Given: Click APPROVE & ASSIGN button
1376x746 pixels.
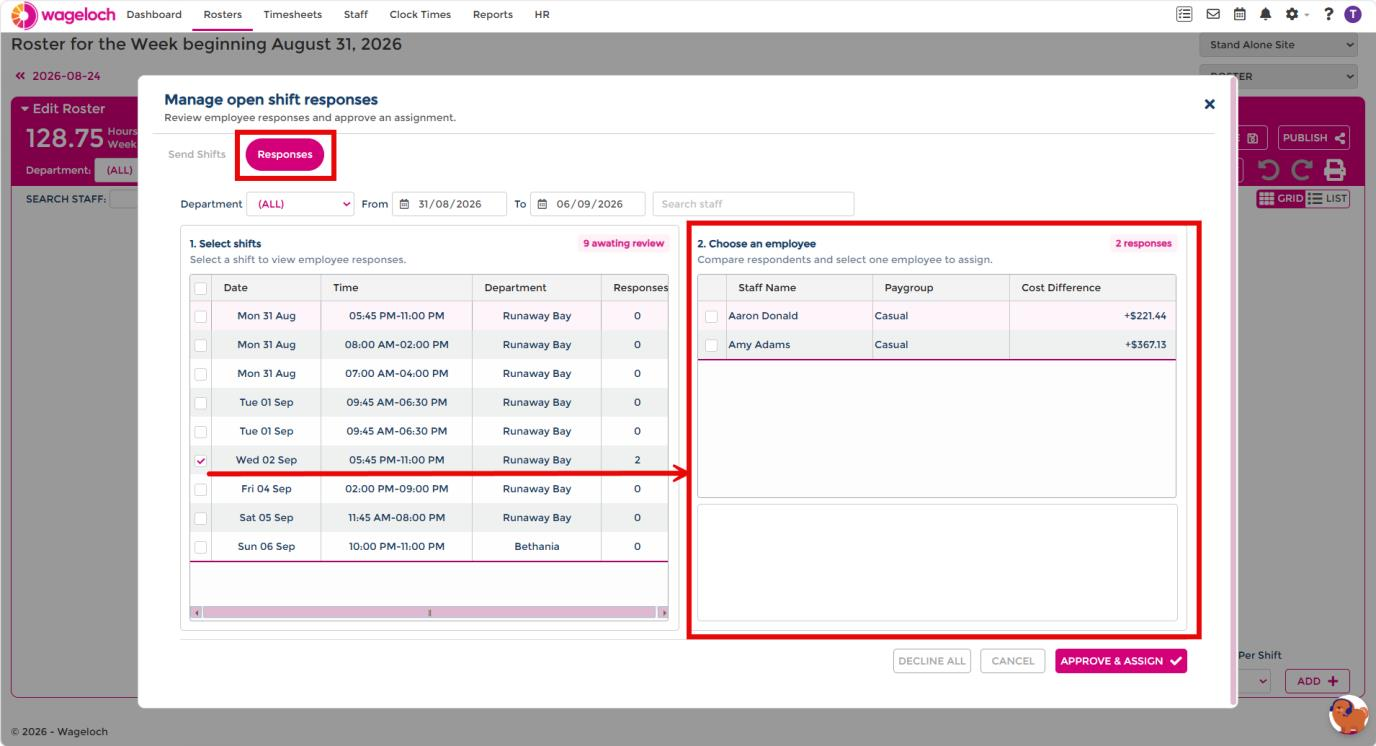Looking at the screenshot, I should click(1121, 661).
